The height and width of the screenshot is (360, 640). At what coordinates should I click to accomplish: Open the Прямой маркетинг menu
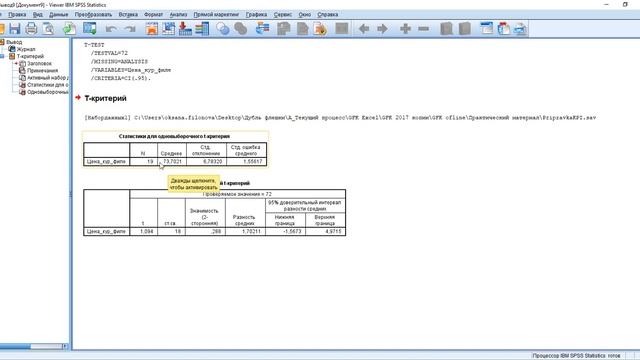click(x=216, y=14)
